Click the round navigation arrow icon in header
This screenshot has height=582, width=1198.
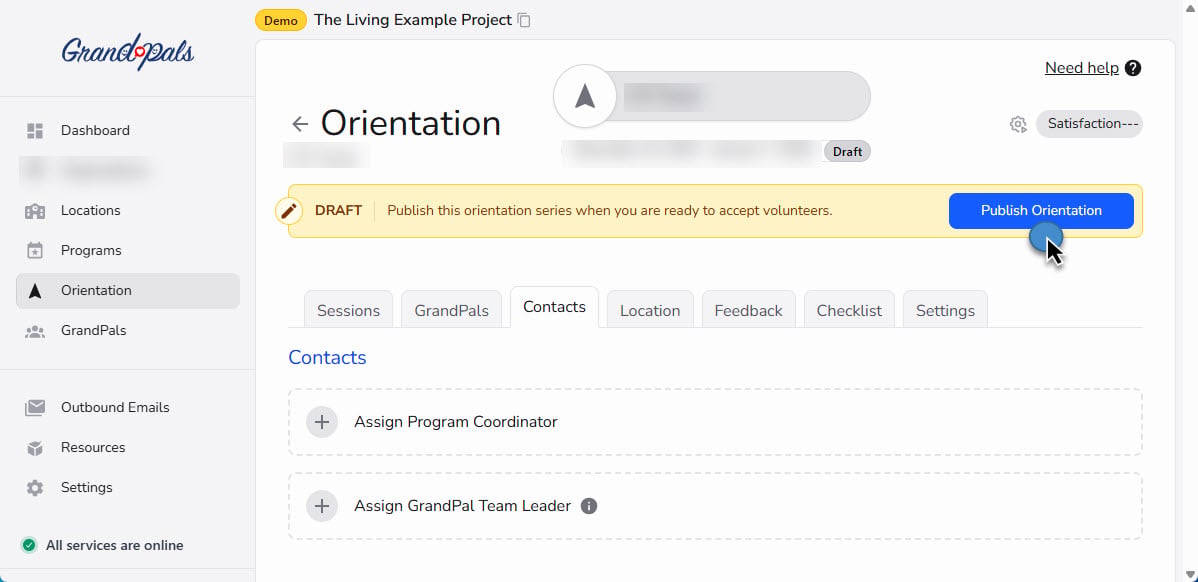pyautogui.click(x=584, y=96)
